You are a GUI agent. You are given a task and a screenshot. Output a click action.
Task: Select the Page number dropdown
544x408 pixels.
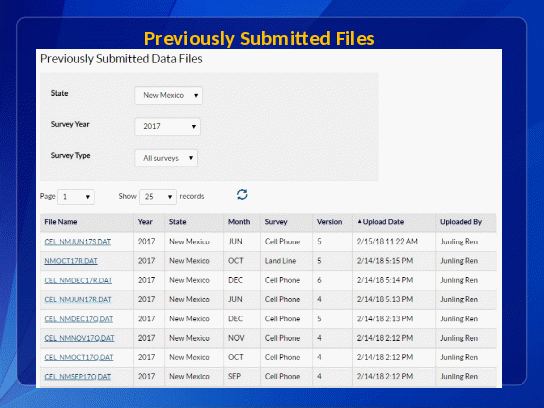tap(76, 197)
